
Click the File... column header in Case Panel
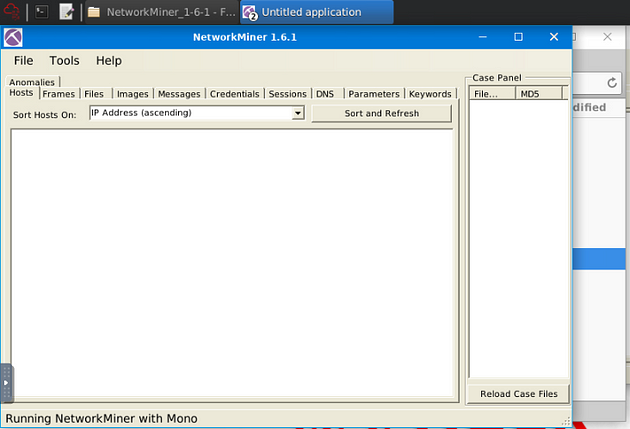[492, 94]
